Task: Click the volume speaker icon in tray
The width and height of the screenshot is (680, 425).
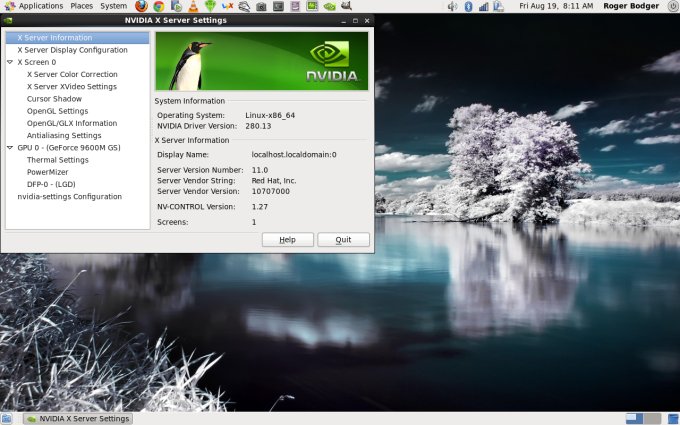Action: (x=452, y=6)
